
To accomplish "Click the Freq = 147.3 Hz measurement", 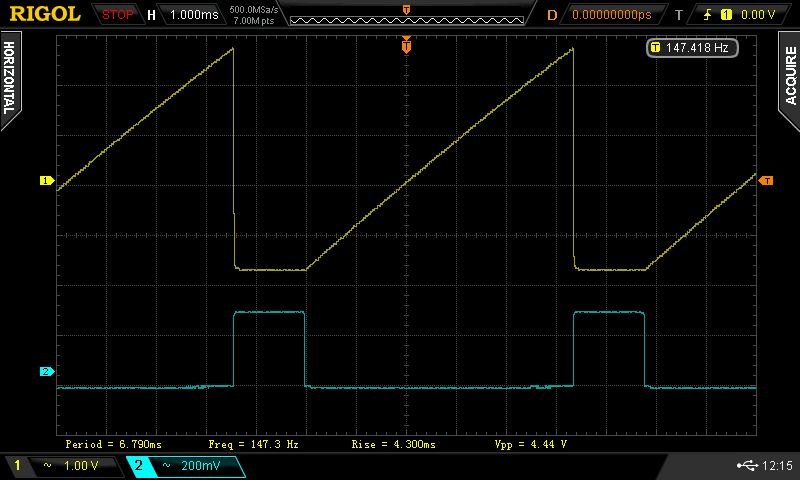I will coord(253,444).
